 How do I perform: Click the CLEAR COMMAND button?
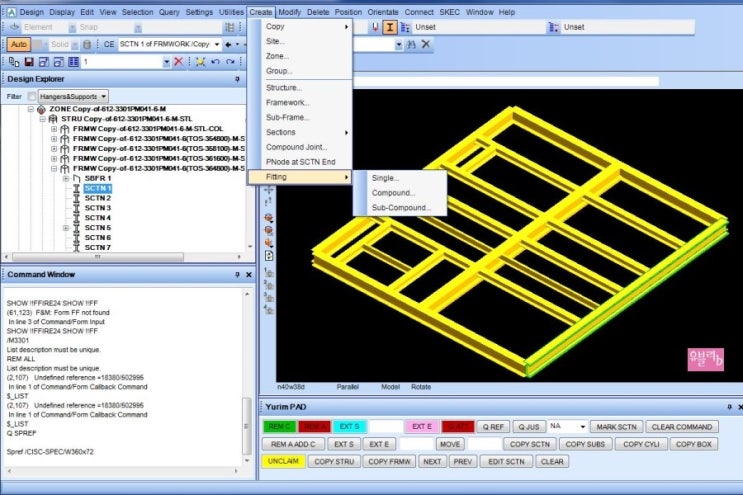pos(682,427)
